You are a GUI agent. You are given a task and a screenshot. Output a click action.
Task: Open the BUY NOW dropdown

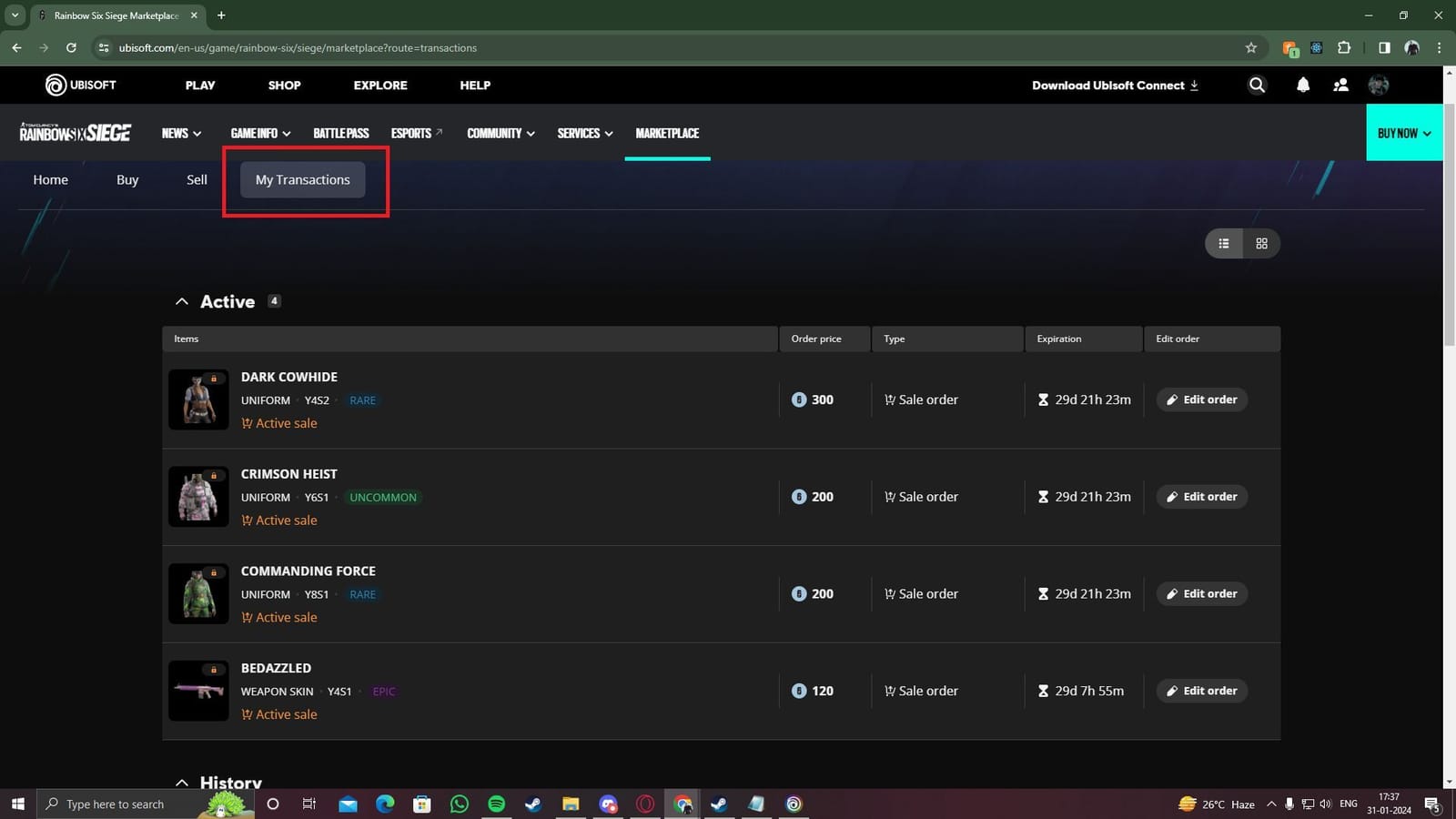1404,133
